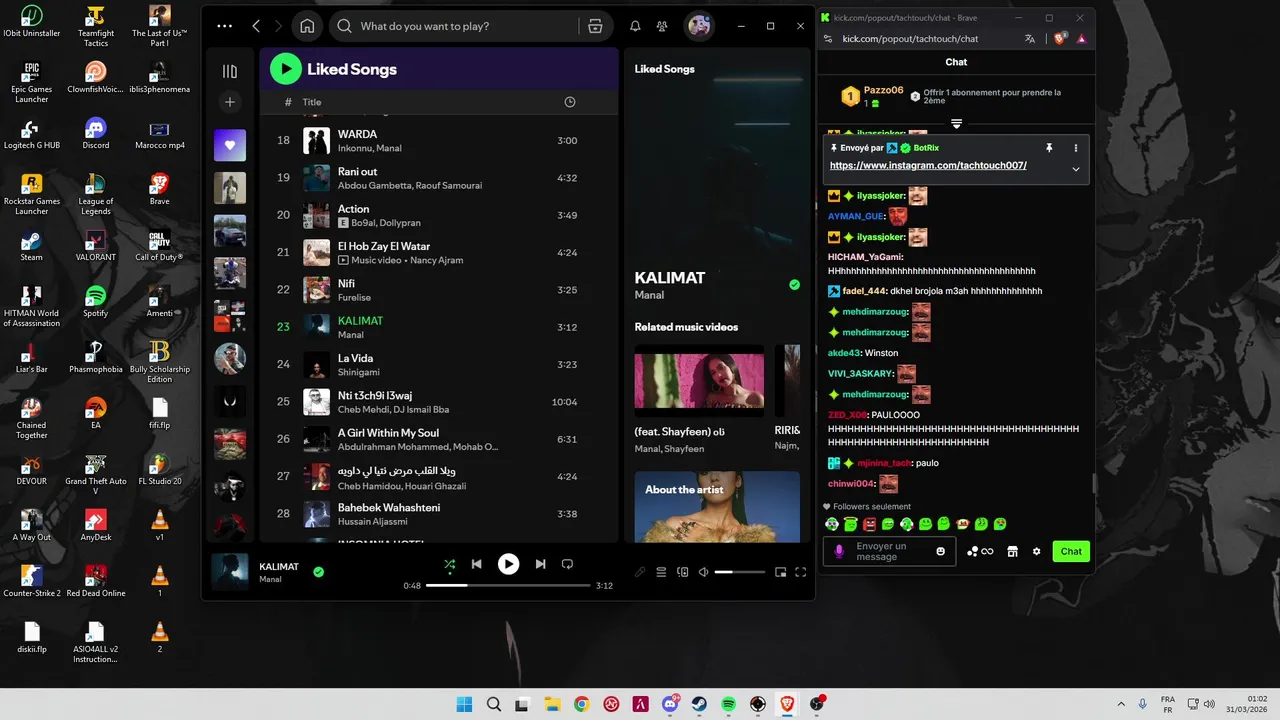The height and width of the screenshot is (720, 1280).
Task: Open the Kick shop storefront icon
Action: (1012, 551)
